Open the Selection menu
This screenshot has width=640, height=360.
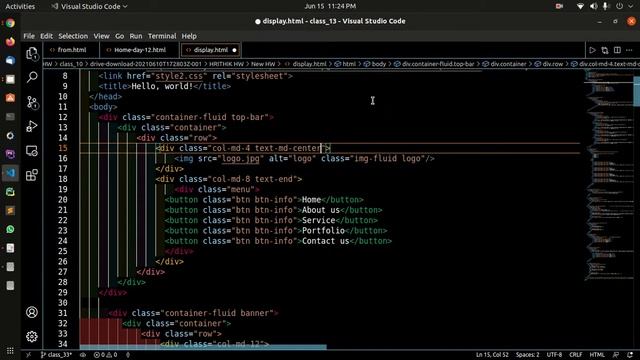coord(73,36)
